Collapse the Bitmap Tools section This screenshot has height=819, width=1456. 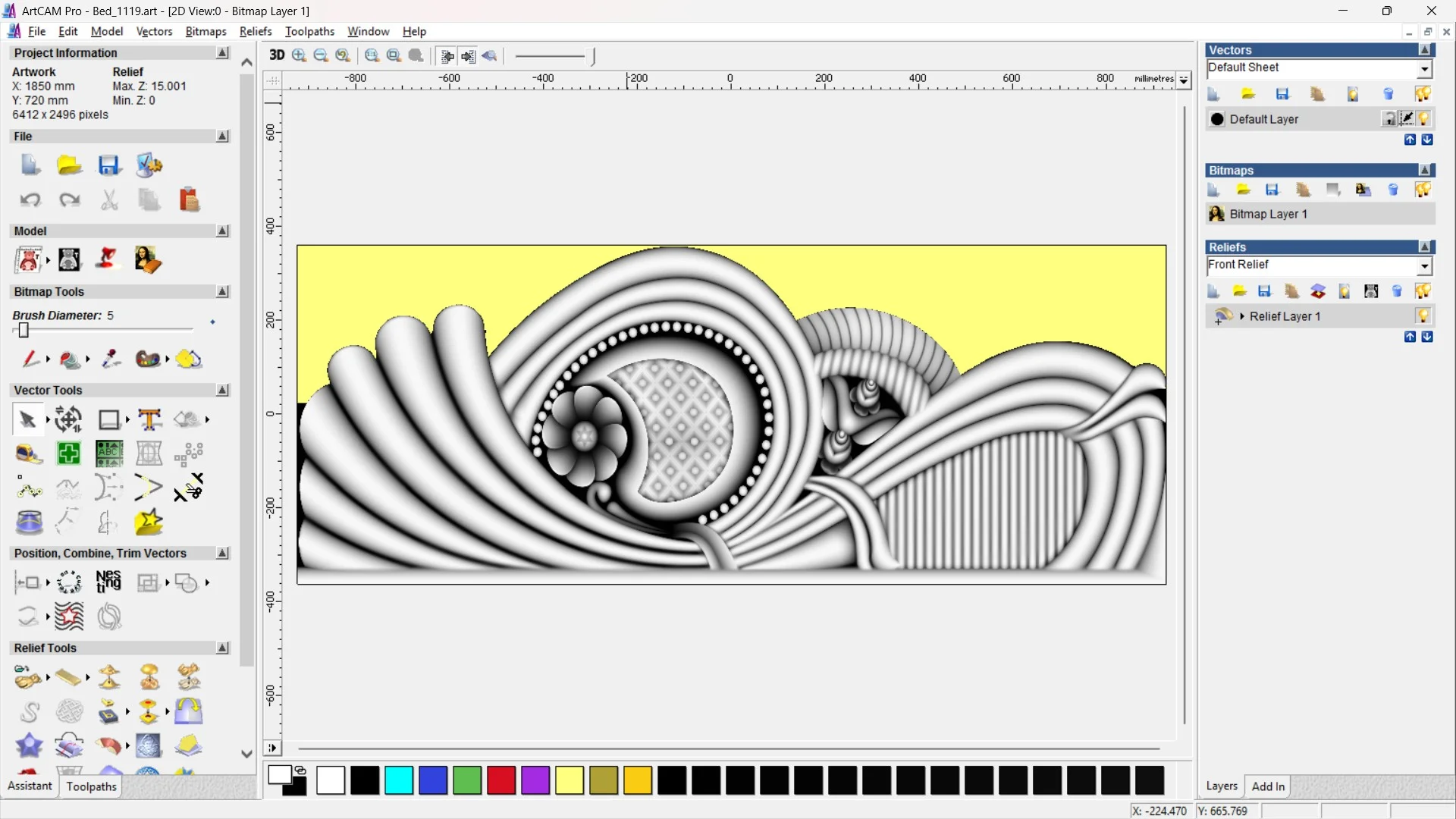(222, 292)
